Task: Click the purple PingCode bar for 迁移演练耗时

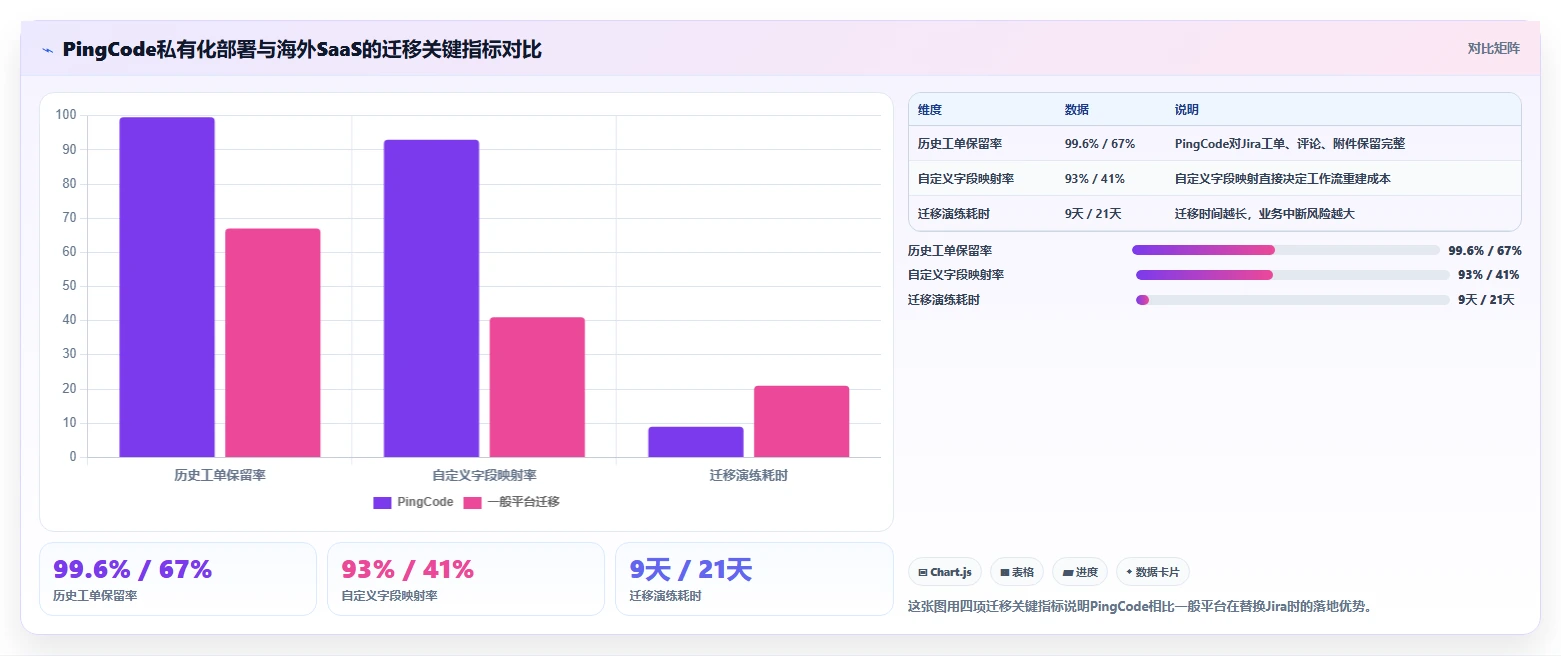Action: 696,442
